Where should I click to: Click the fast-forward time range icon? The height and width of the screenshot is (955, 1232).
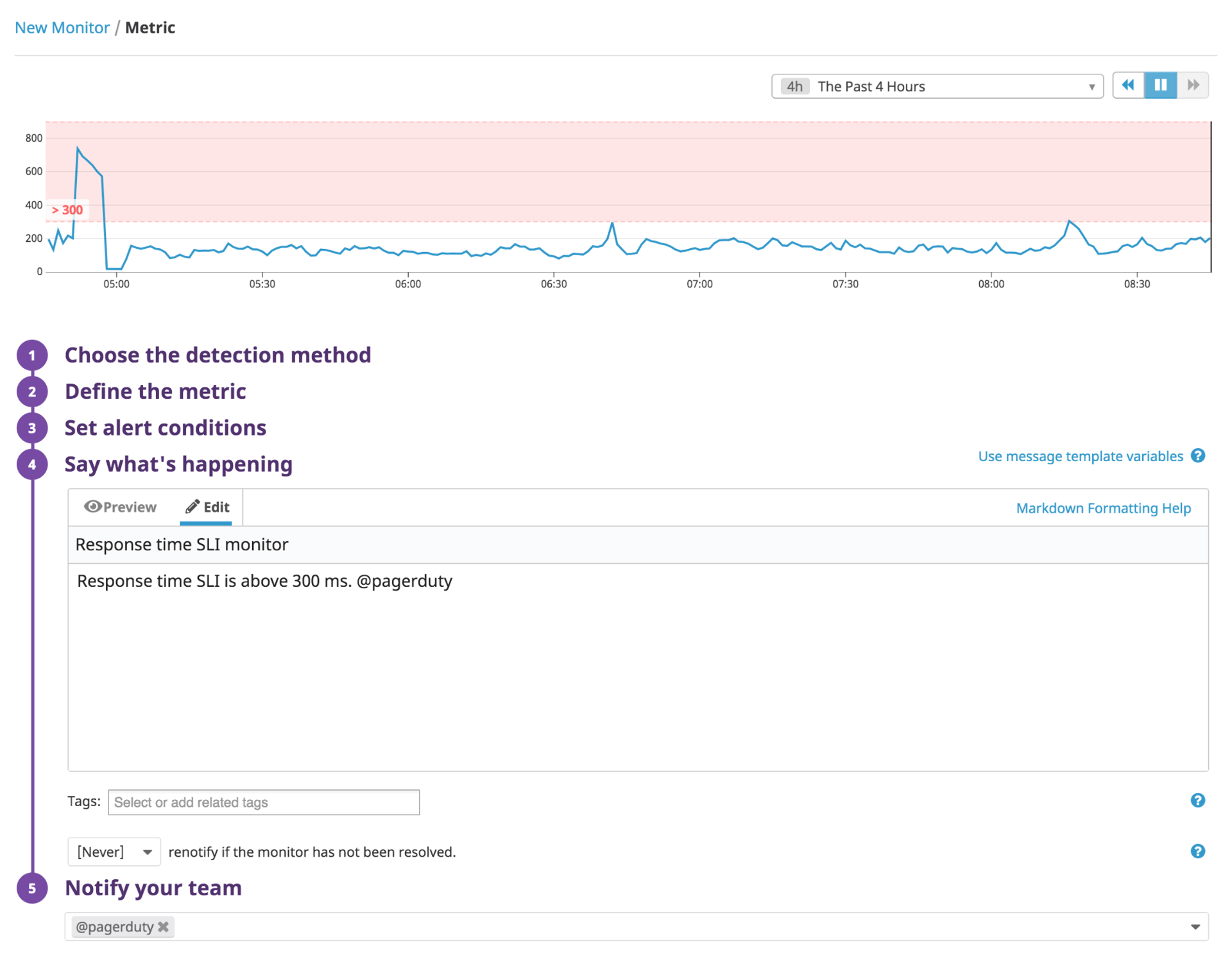[x=1193, y=85]
